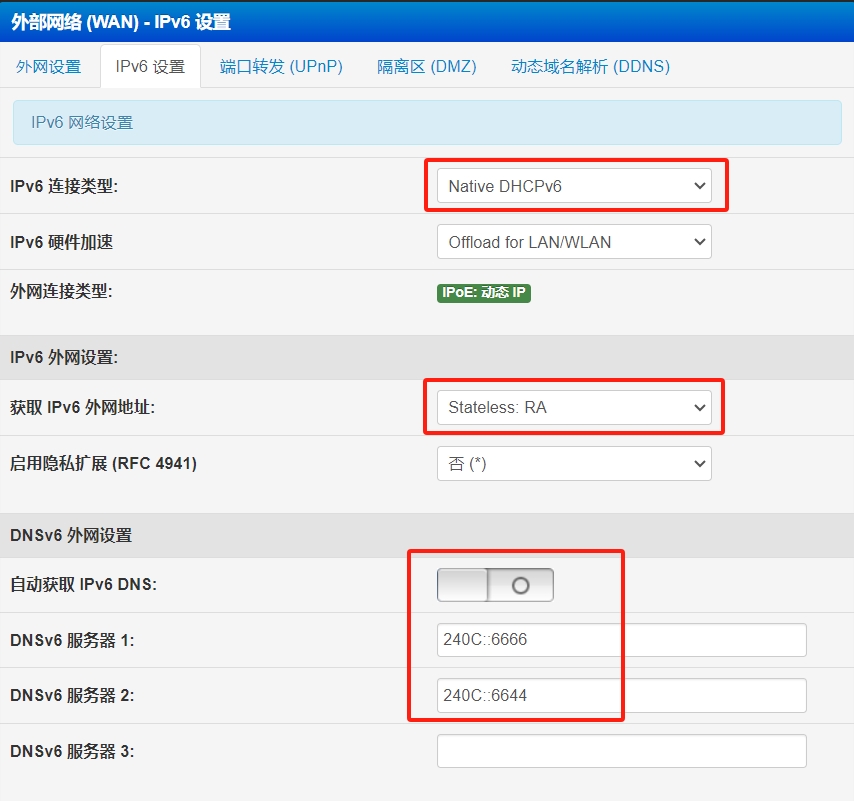Expand the IPv6 硬件加速 Offload dropdown
Image resolution: width=854 pixels, height=801 pixels.
574,242
